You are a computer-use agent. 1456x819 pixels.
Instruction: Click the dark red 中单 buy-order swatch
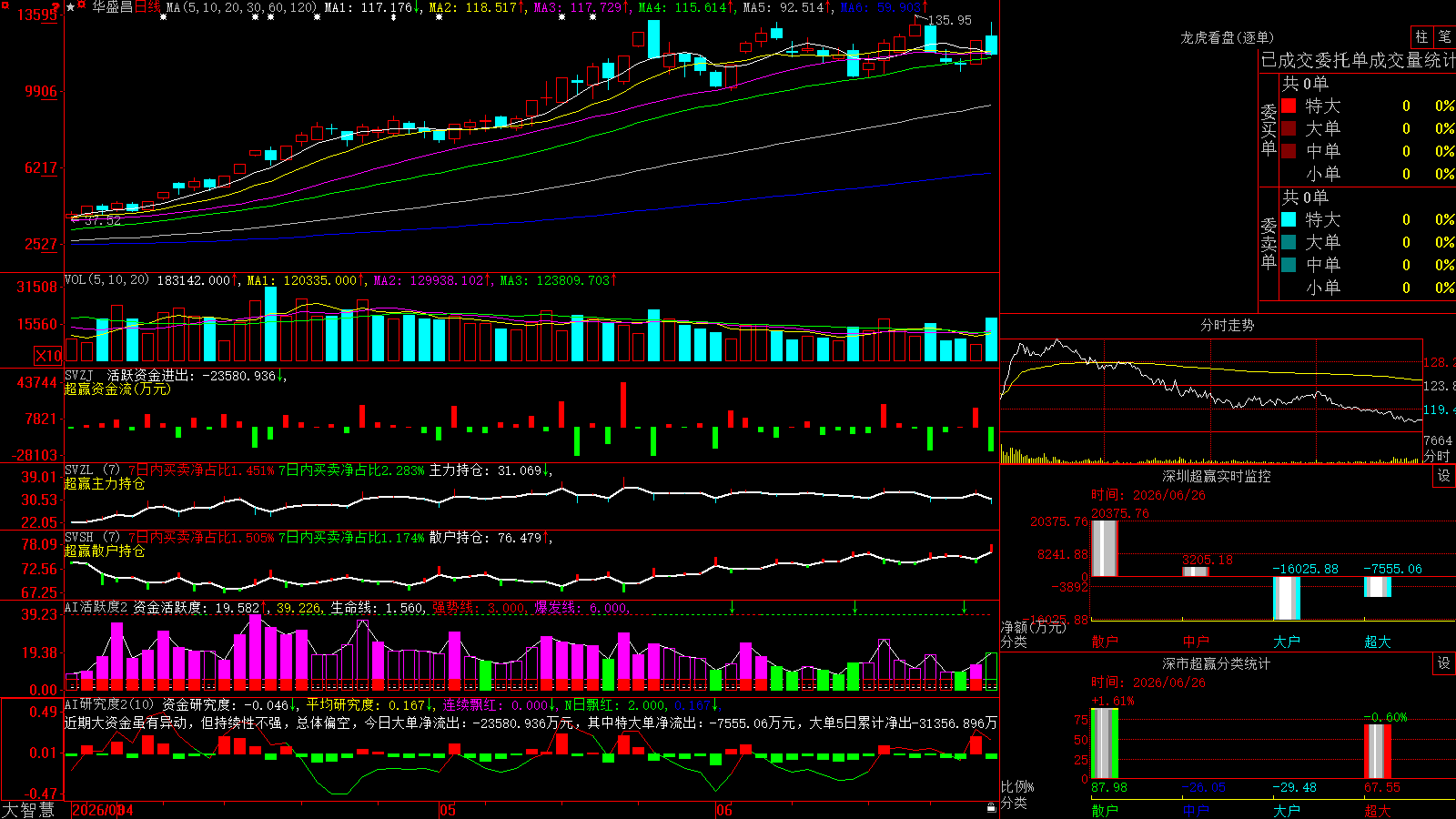pos(1289,151)
